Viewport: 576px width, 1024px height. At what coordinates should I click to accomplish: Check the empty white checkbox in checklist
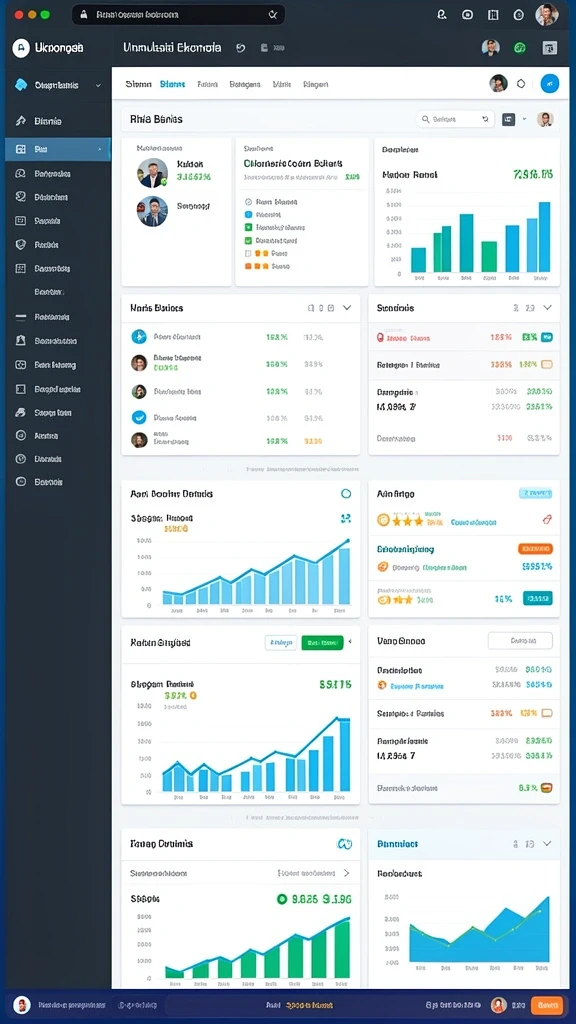(248, 253)
